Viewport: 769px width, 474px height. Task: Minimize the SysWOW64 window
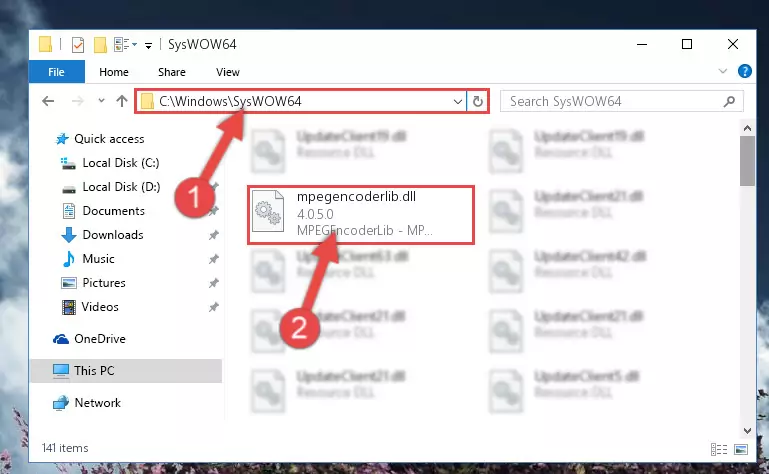coord(642,45)
